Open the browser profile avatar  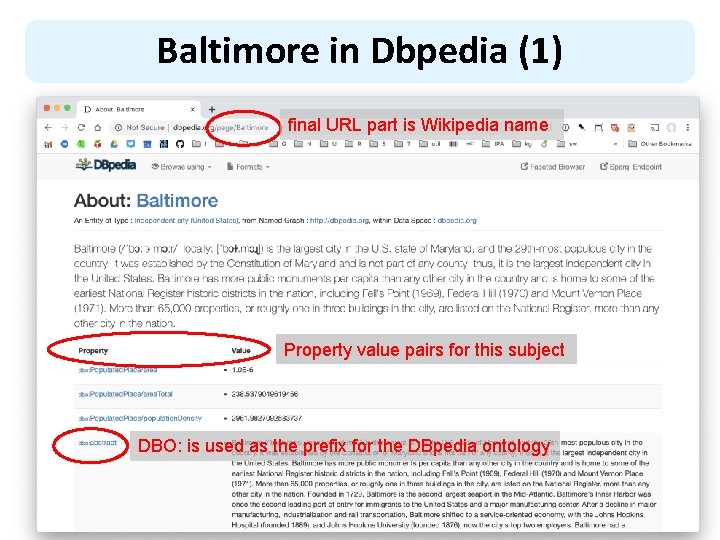(x=671, y=127)
